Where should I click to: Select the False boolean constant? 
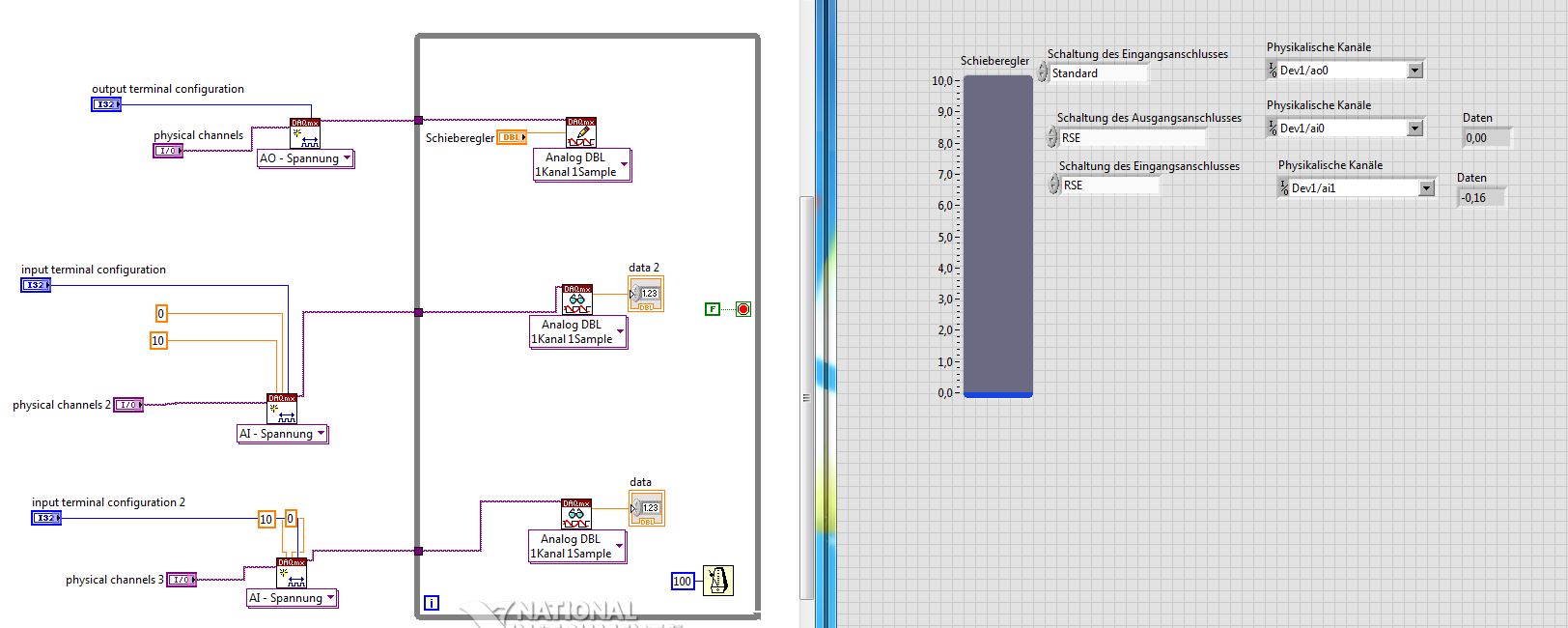pyautogui.click(x=713, y=309)
